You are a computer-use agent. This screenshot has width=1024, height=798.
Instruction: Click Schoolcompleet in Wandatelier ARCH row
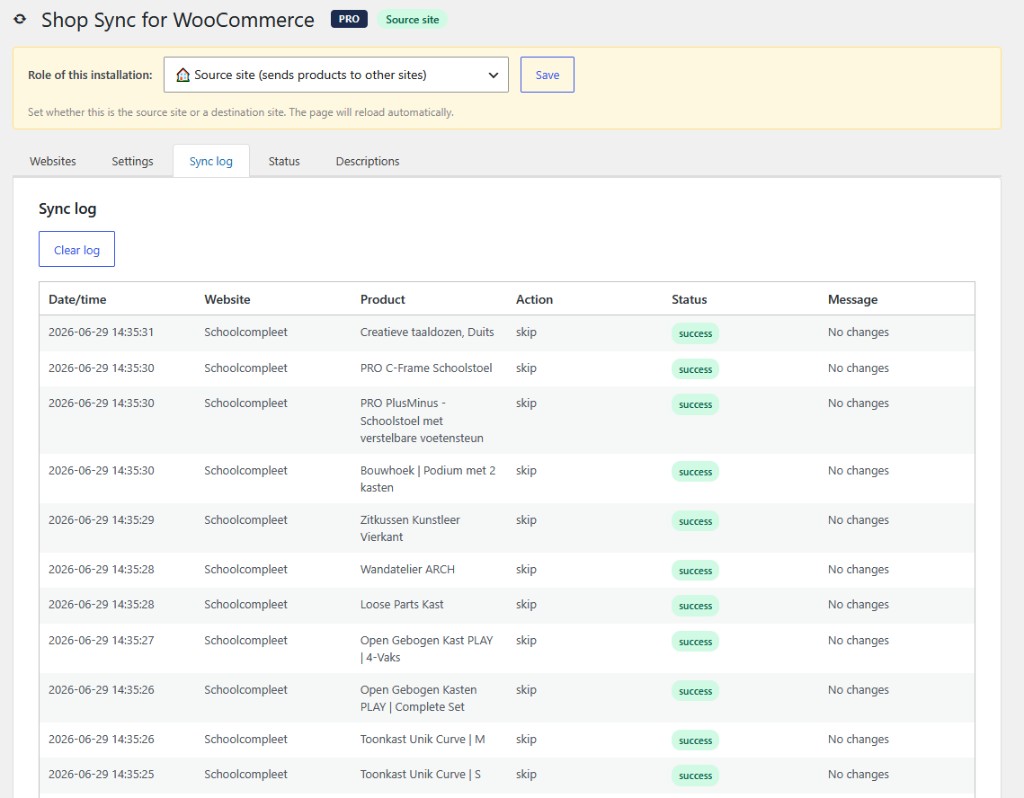coord(246,569)
